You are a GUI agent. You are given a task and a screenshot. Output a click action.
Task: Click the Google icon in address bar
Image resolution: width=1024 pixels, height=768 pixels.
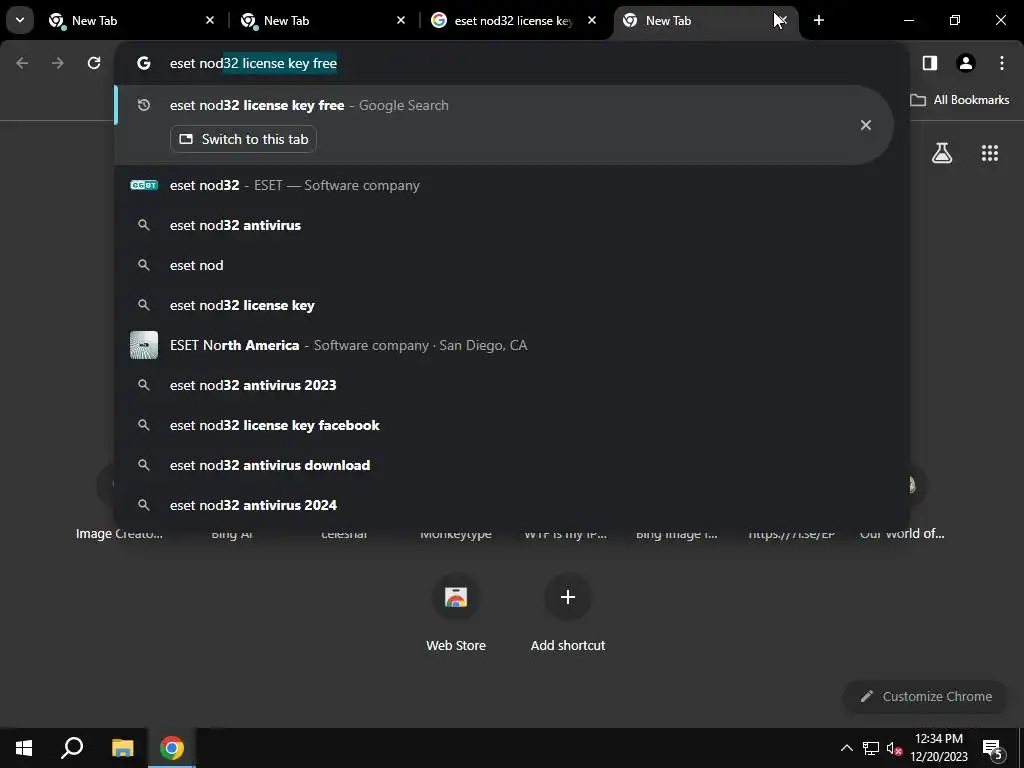coord(144,63)
